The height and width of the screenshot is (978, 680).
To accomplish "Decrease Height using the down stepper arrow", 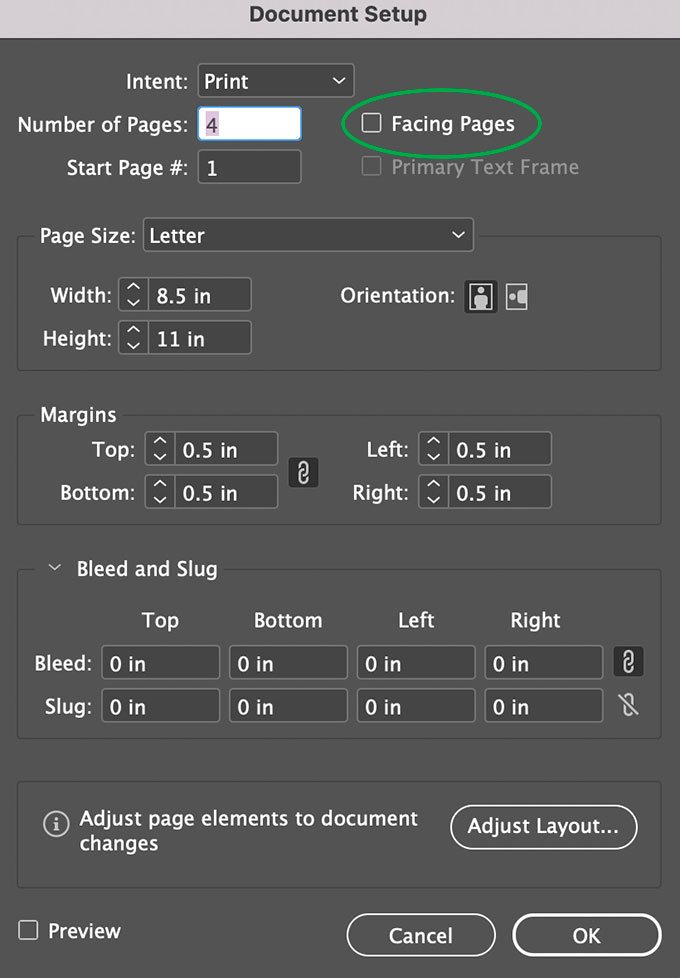I will click(x=133, y=343).
